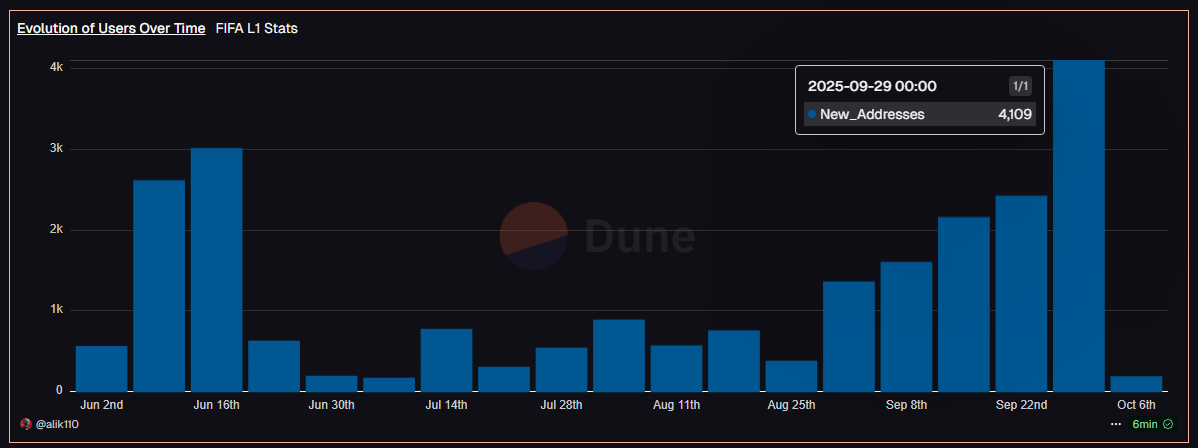Select the Aug 11th bar

tap(676, 368)
